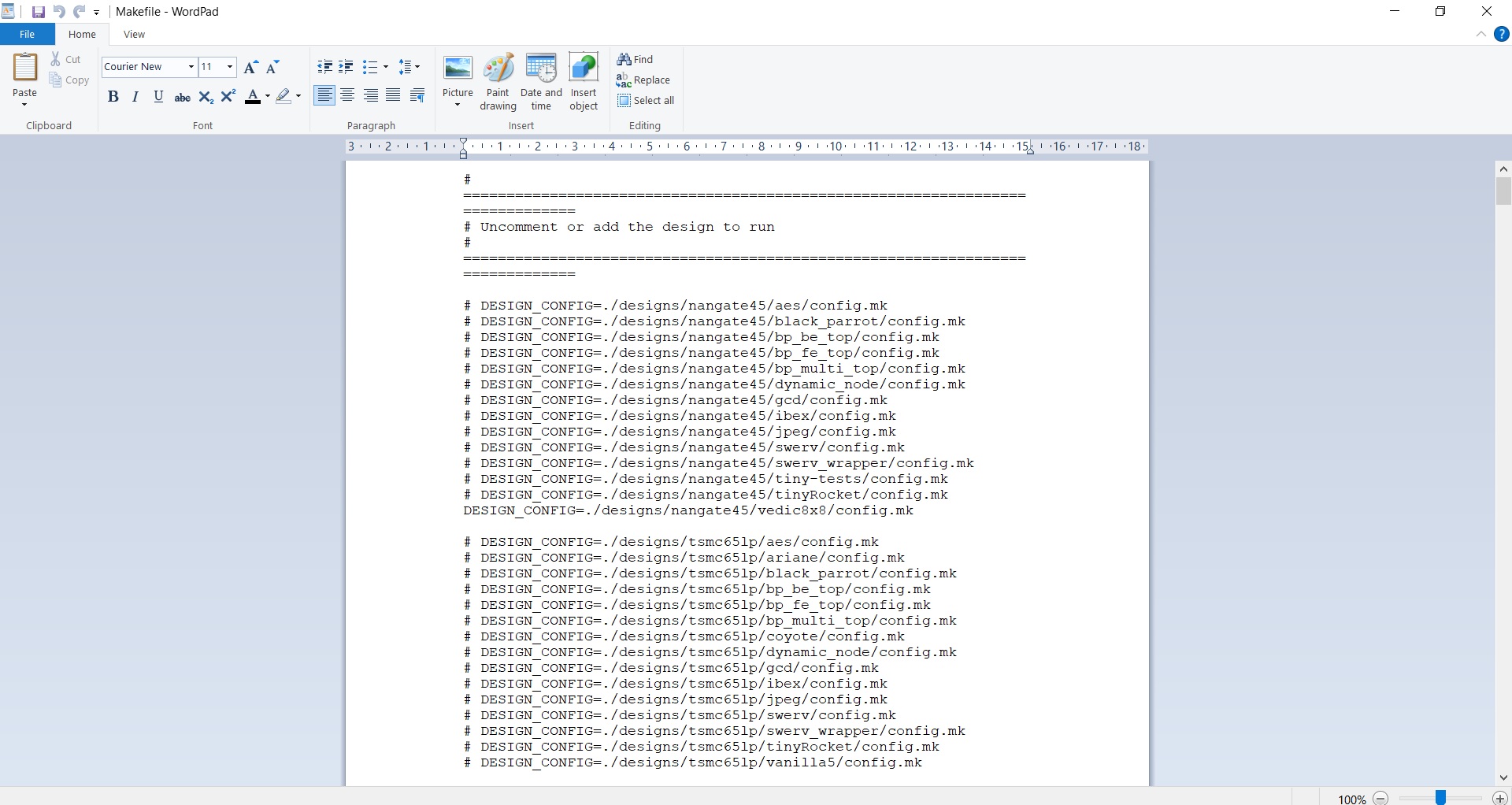This screenshot has height=805, width=1512.
Task: Toggle italic formatting
Action: point(135,96)
